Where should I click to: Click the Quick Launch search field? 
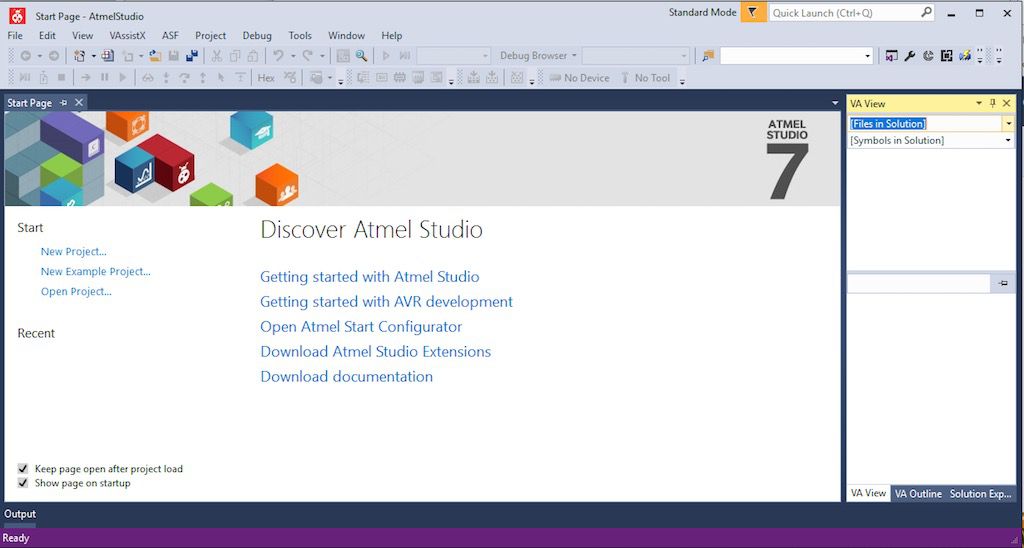pyautogui.click(x=852, y=12)
